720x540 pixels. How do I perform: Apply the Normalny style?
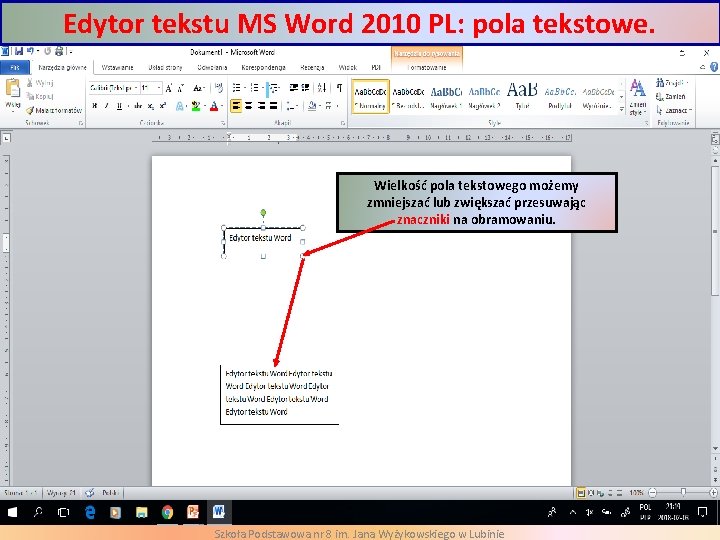(x=370, y=96)
